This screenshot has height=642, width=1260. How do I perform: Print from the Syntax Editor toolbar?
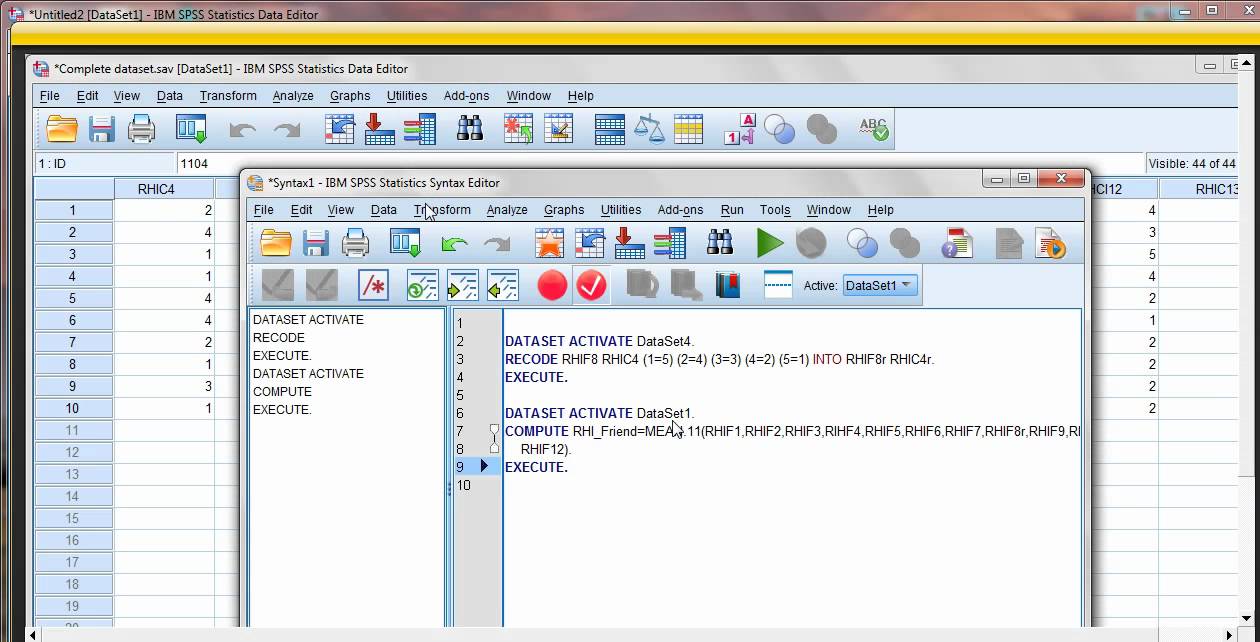pos(356,243)
